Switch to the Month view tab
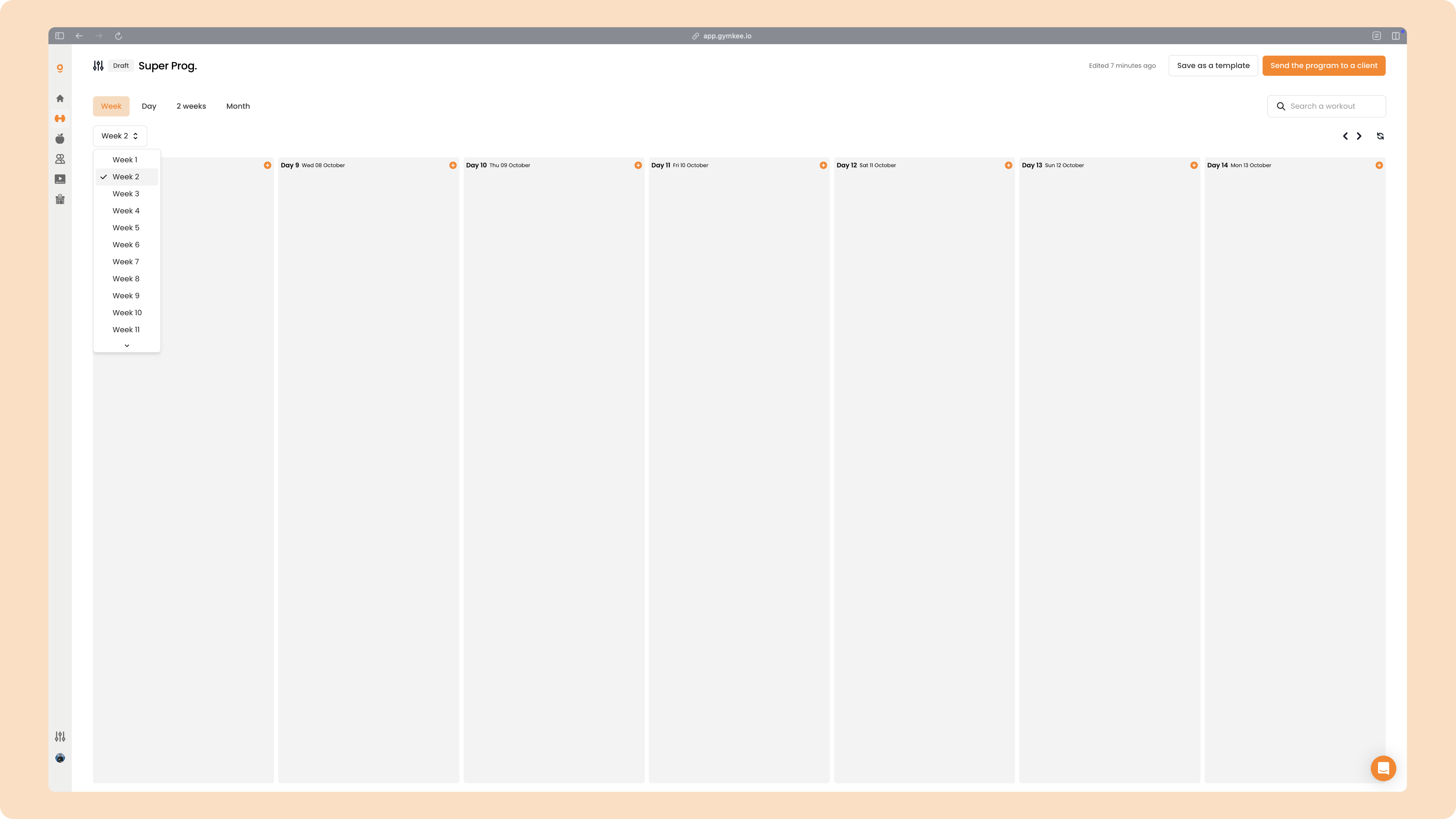This screenshot has width=1456, height=819. point(238,106)
